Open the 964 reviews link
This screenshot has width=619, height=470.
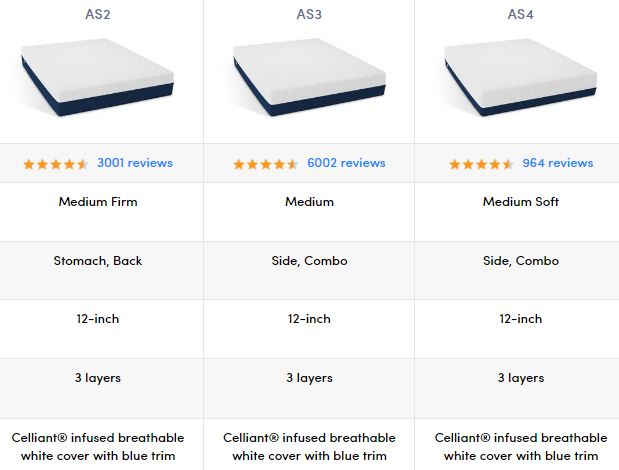tap(558, 163)
